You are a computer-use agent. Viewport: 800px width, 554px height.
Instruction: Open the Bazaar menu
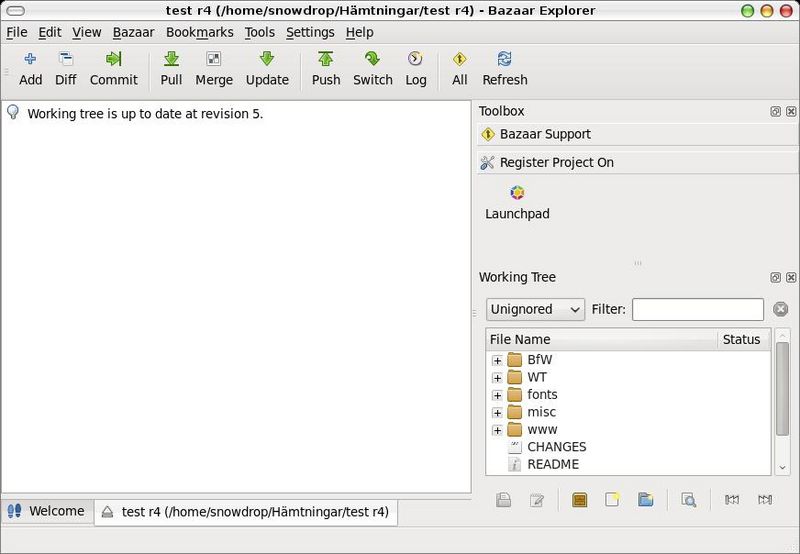(x=133, y=32)
